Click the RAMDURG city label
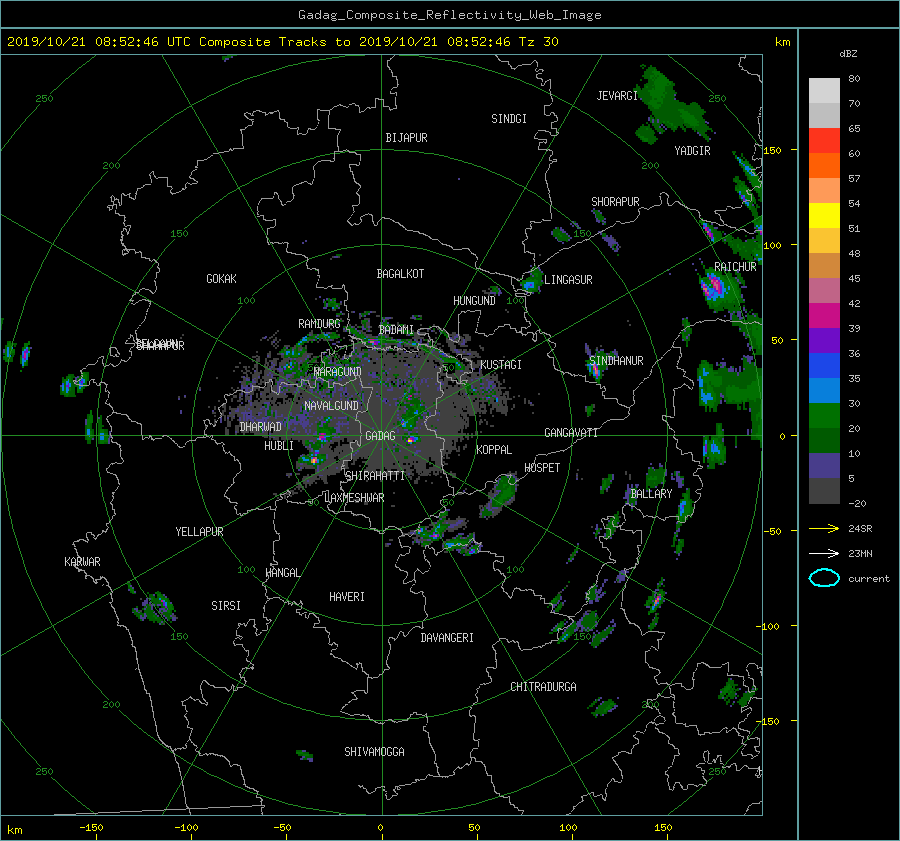900x841 pixels. point(319,324)
